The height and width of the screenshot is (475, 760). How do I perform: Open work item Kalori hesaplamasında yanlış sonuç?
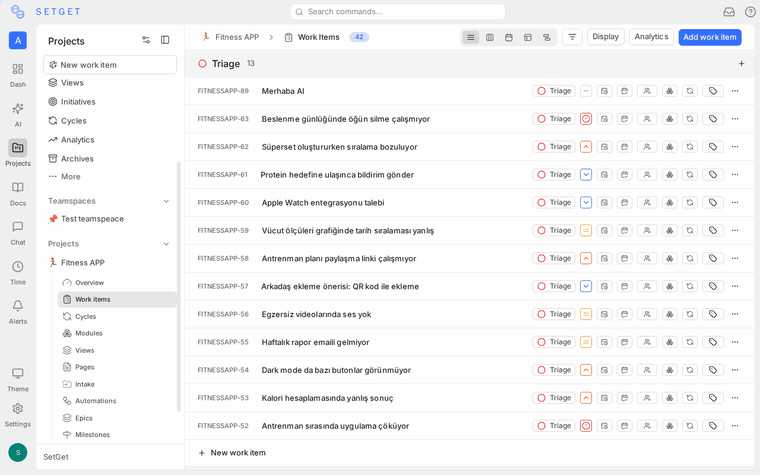click(x=327, y=398)
